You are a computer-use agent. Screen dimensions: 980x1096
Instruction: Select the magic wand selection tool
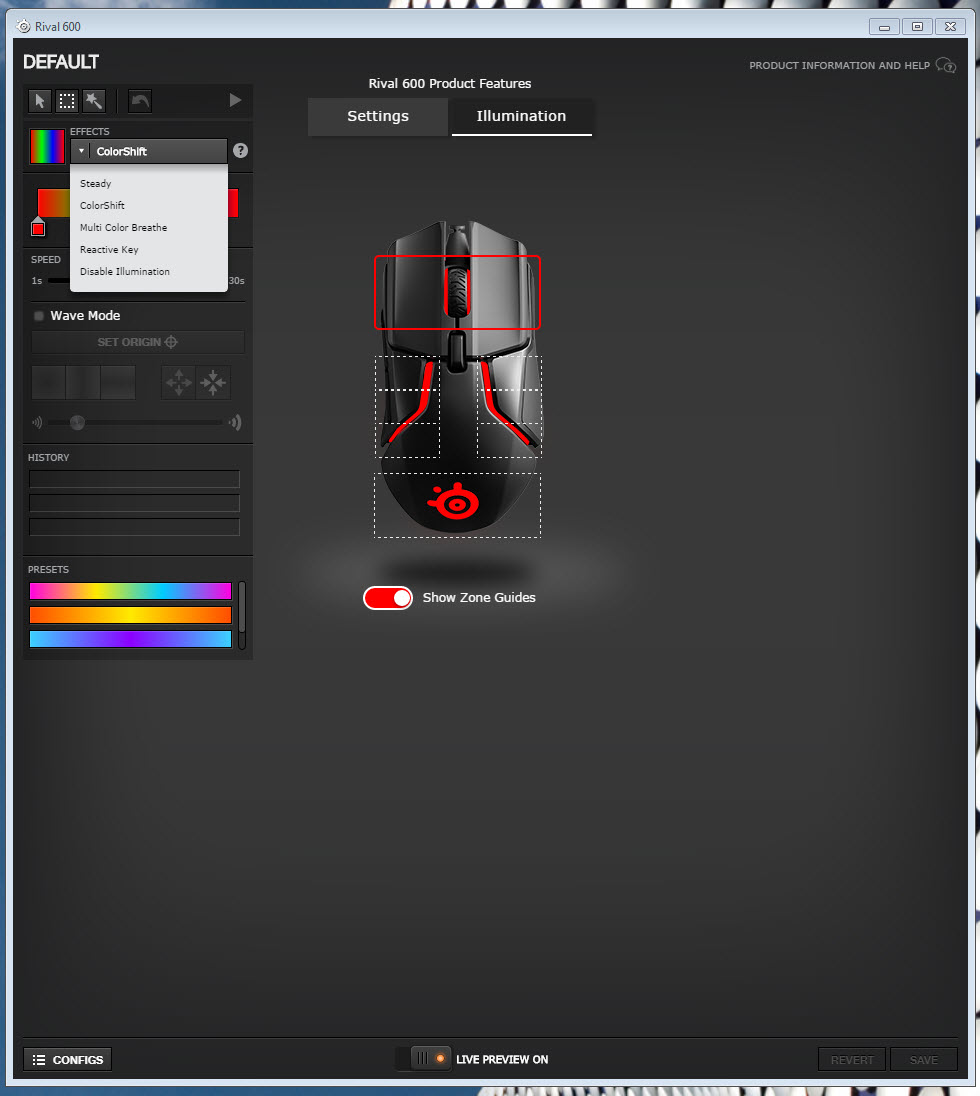94,101
